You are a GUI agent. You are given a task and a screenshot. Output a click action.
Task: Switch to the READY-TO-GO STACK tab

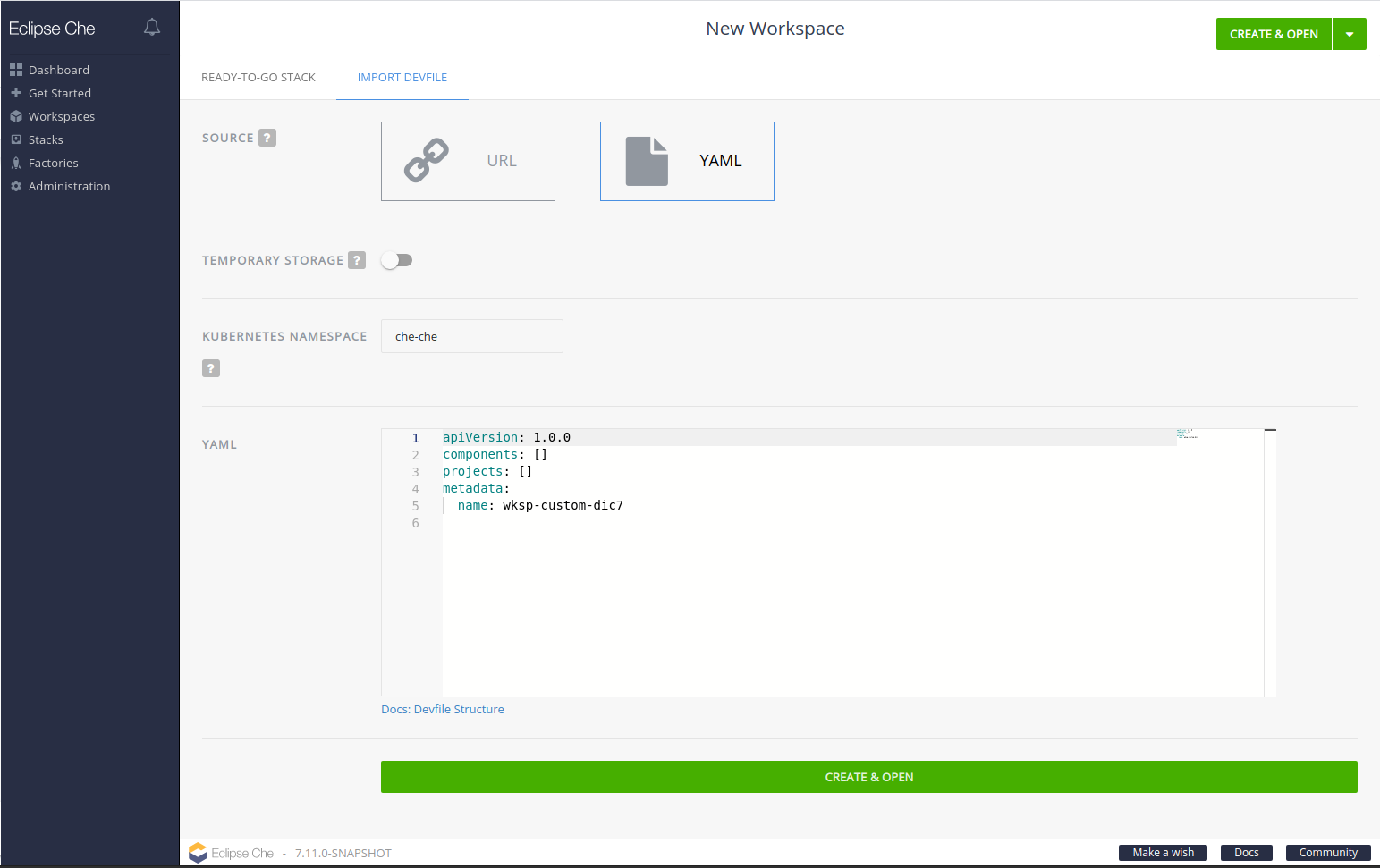point(258,77)
